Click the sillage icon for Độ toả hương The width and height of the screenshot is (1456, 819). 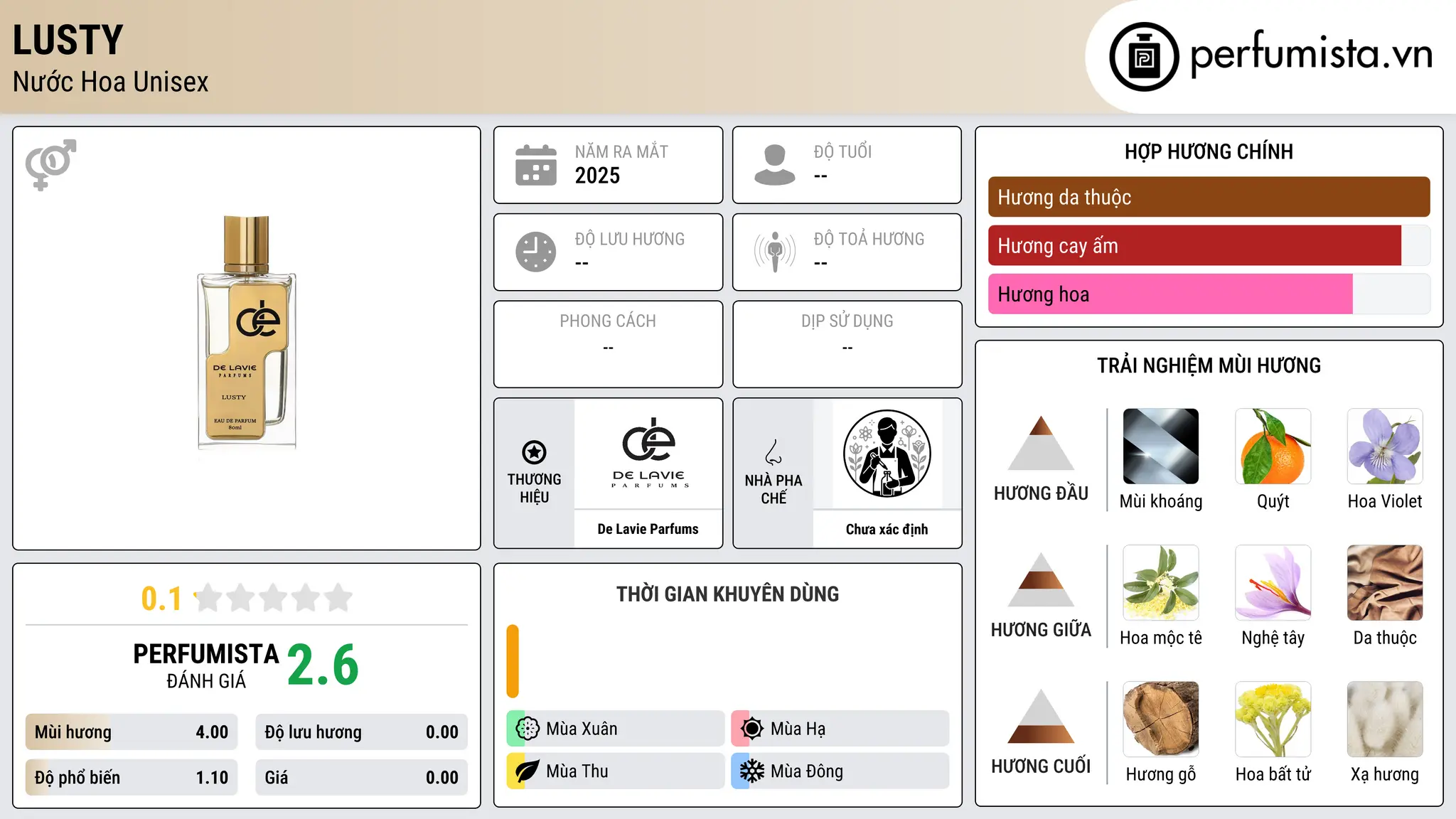pos(775,252)
